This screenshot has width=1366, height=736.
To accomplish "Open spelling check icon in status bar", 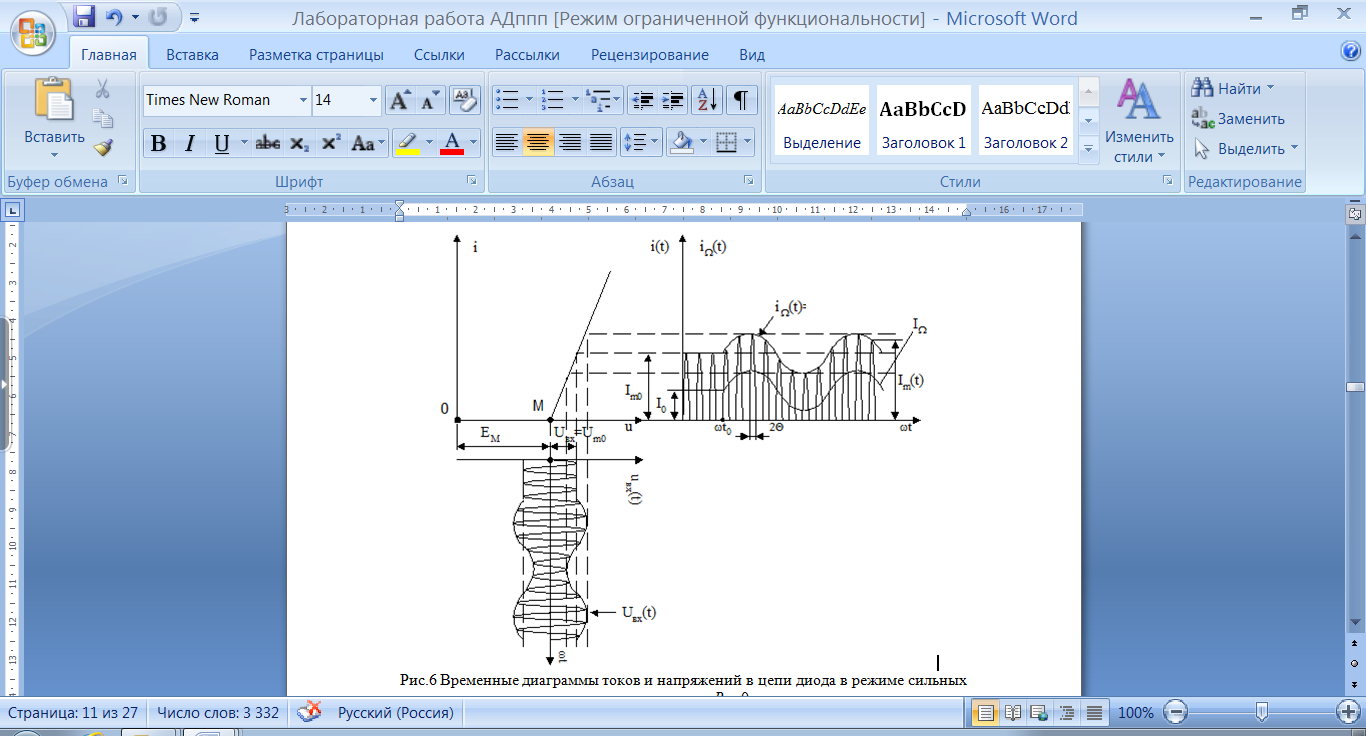I will (310, 712).
